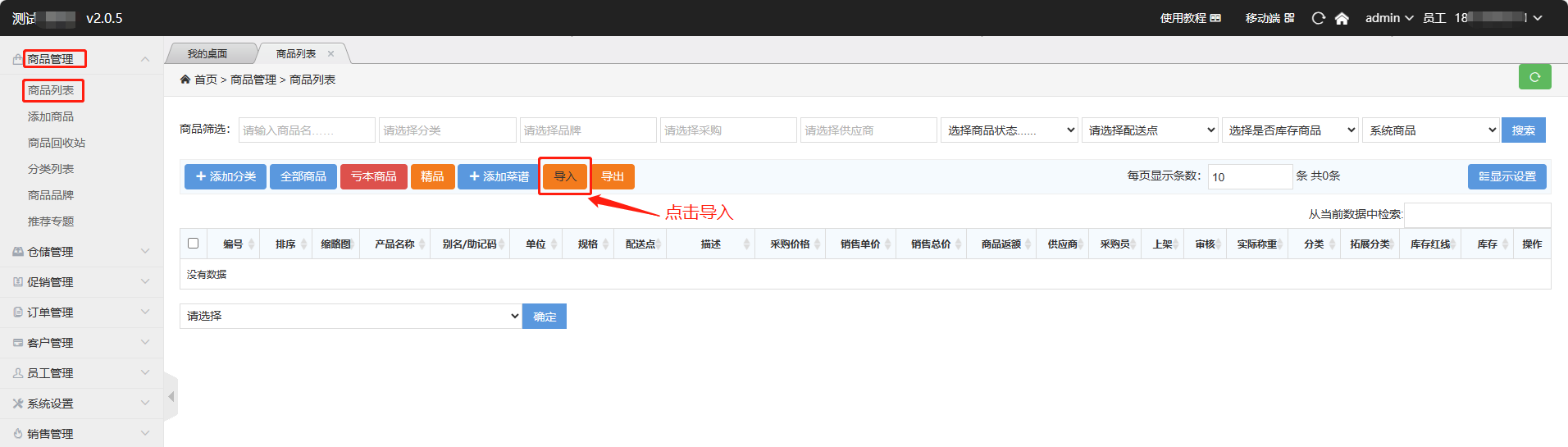Click the breadcrumb home icon 首页
Screen dimensions: 1568x447
[x=185, y=80]
